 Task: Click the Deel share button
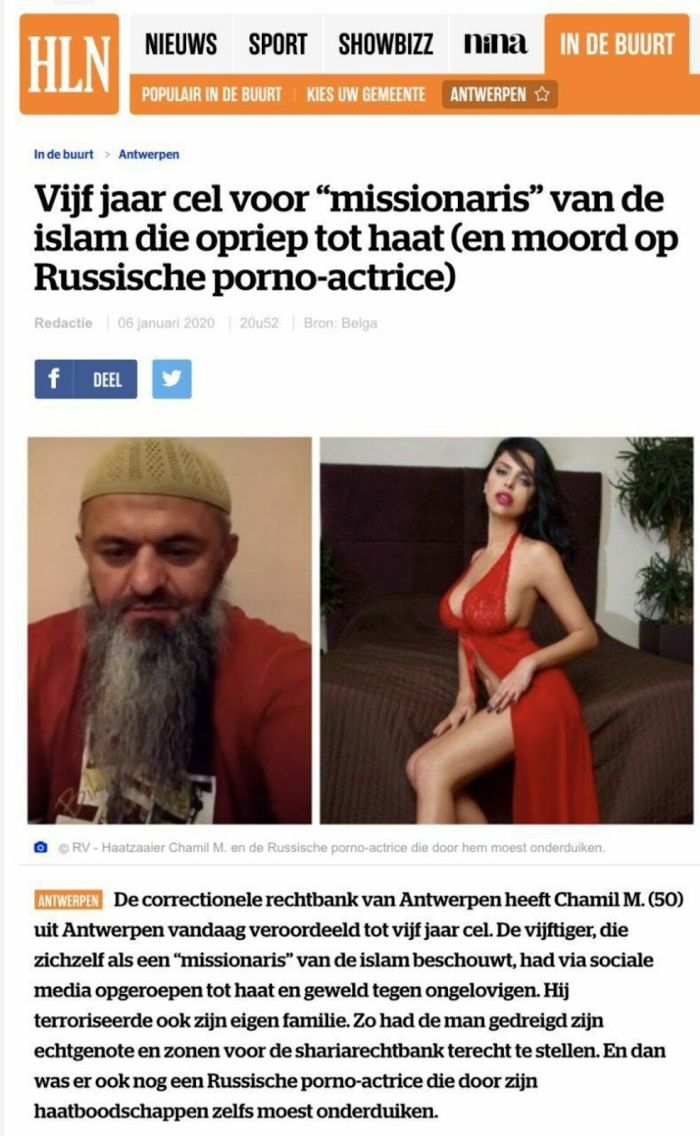coord(106,379)
